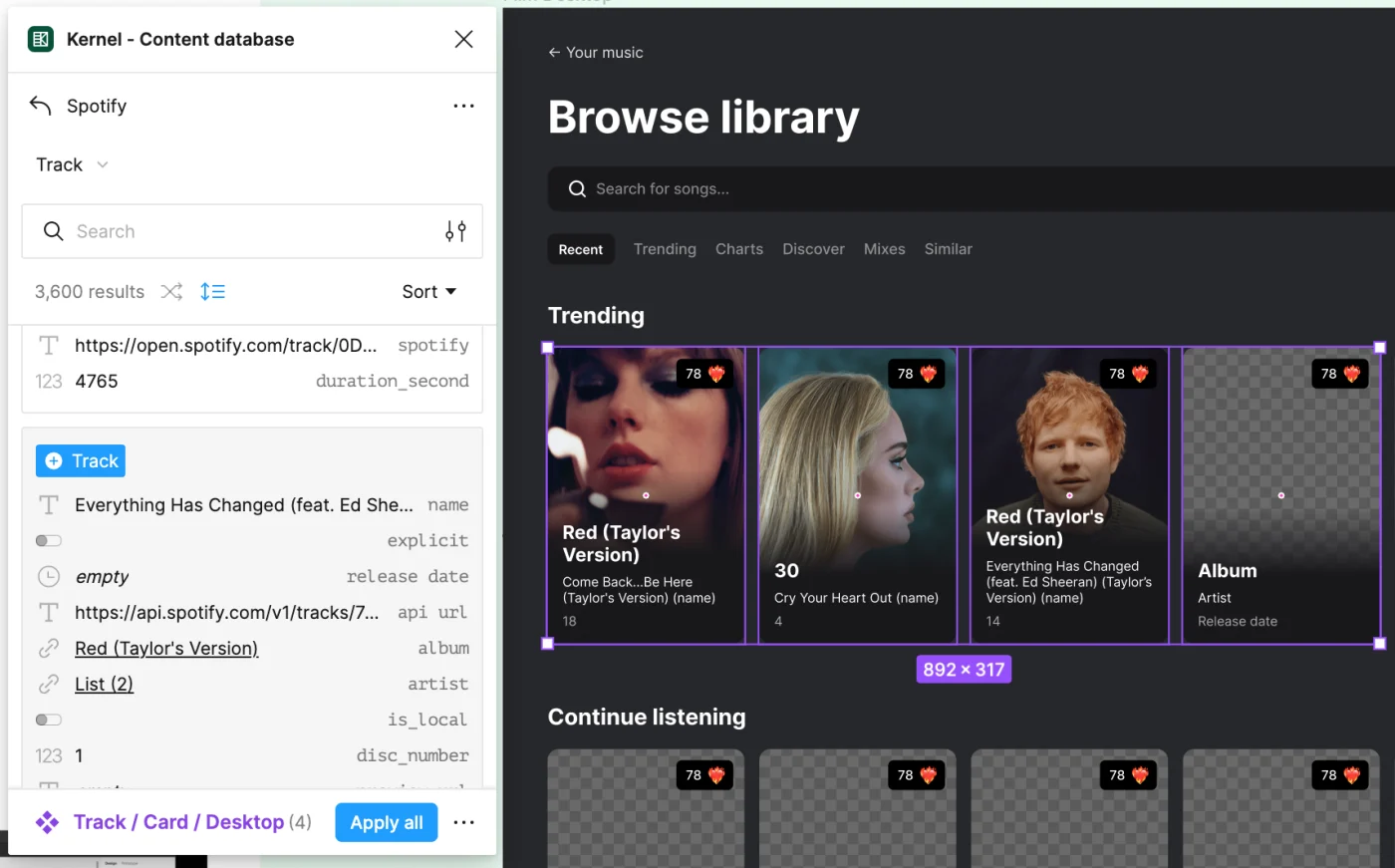The height and width of the screenshot is (868, 1395).
Task: Switch to the Trending tab
Action: (665, 249)
